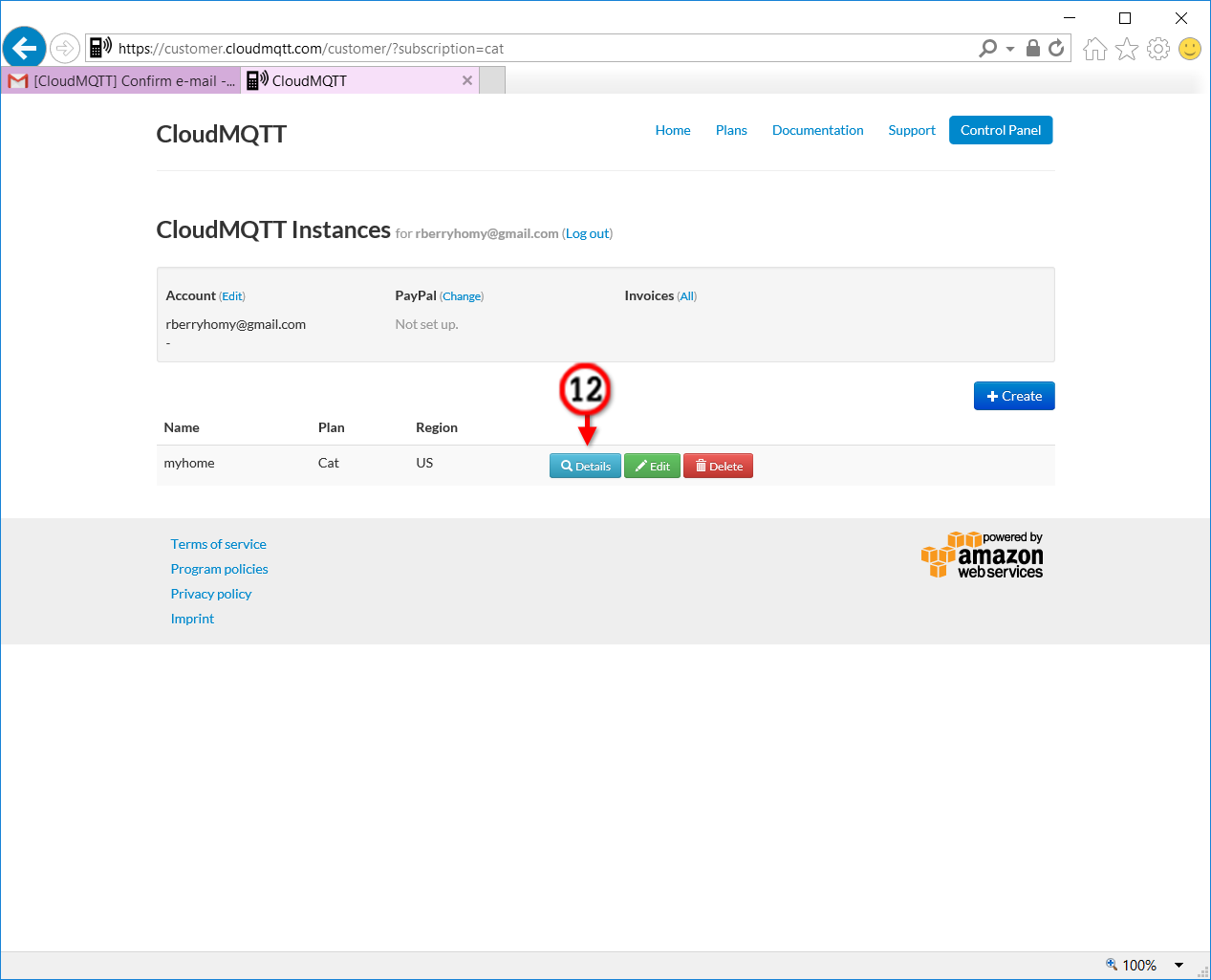The height and width of the screenshot is (980, 1211).
Task: Open Program policies link
Action: coord(220,569)
